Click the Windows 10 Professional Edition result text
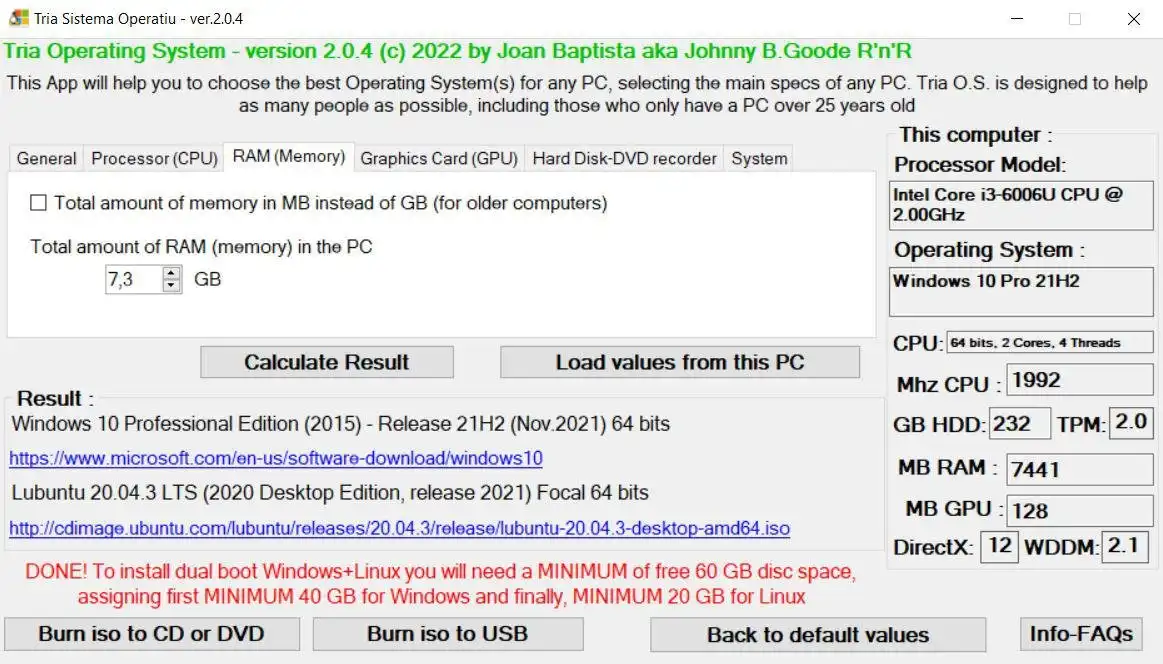This screenshot has height=664, width=1163. click(x=340, y=424)
